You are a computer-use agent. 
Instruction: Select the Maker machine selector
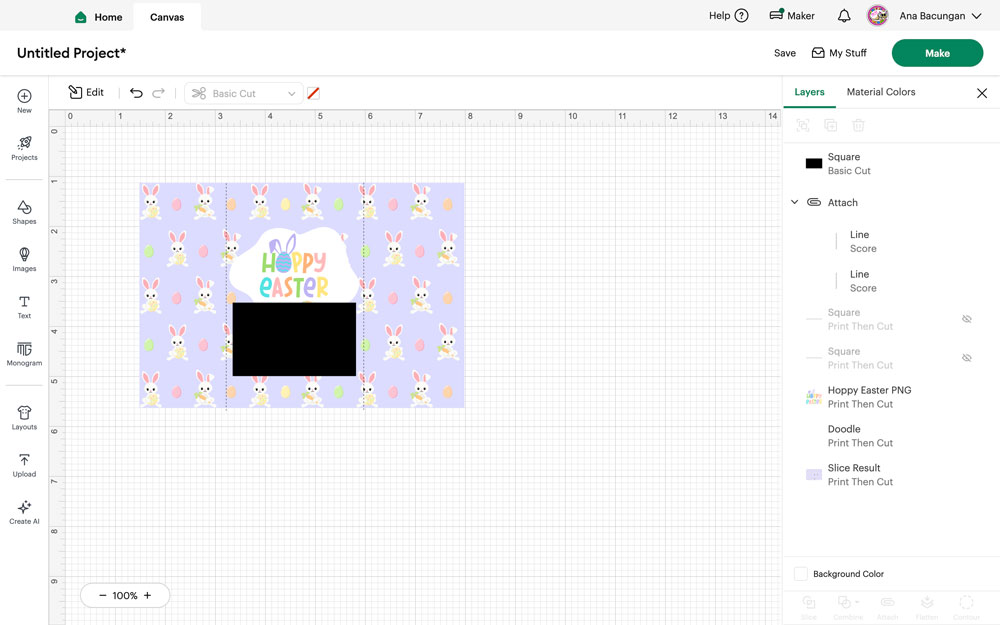tap(792, 16)
